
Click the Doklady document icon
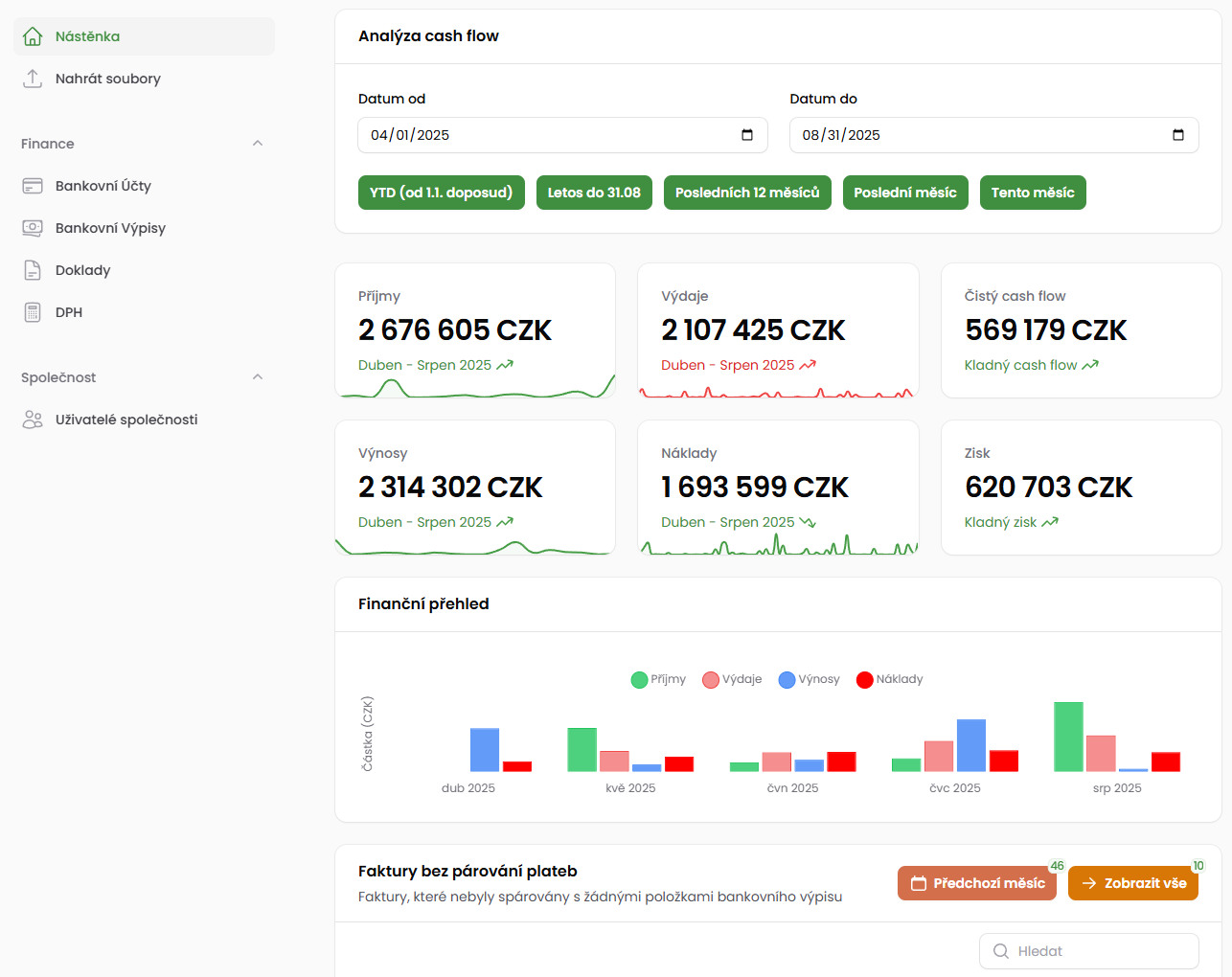[x=33, y=270]
